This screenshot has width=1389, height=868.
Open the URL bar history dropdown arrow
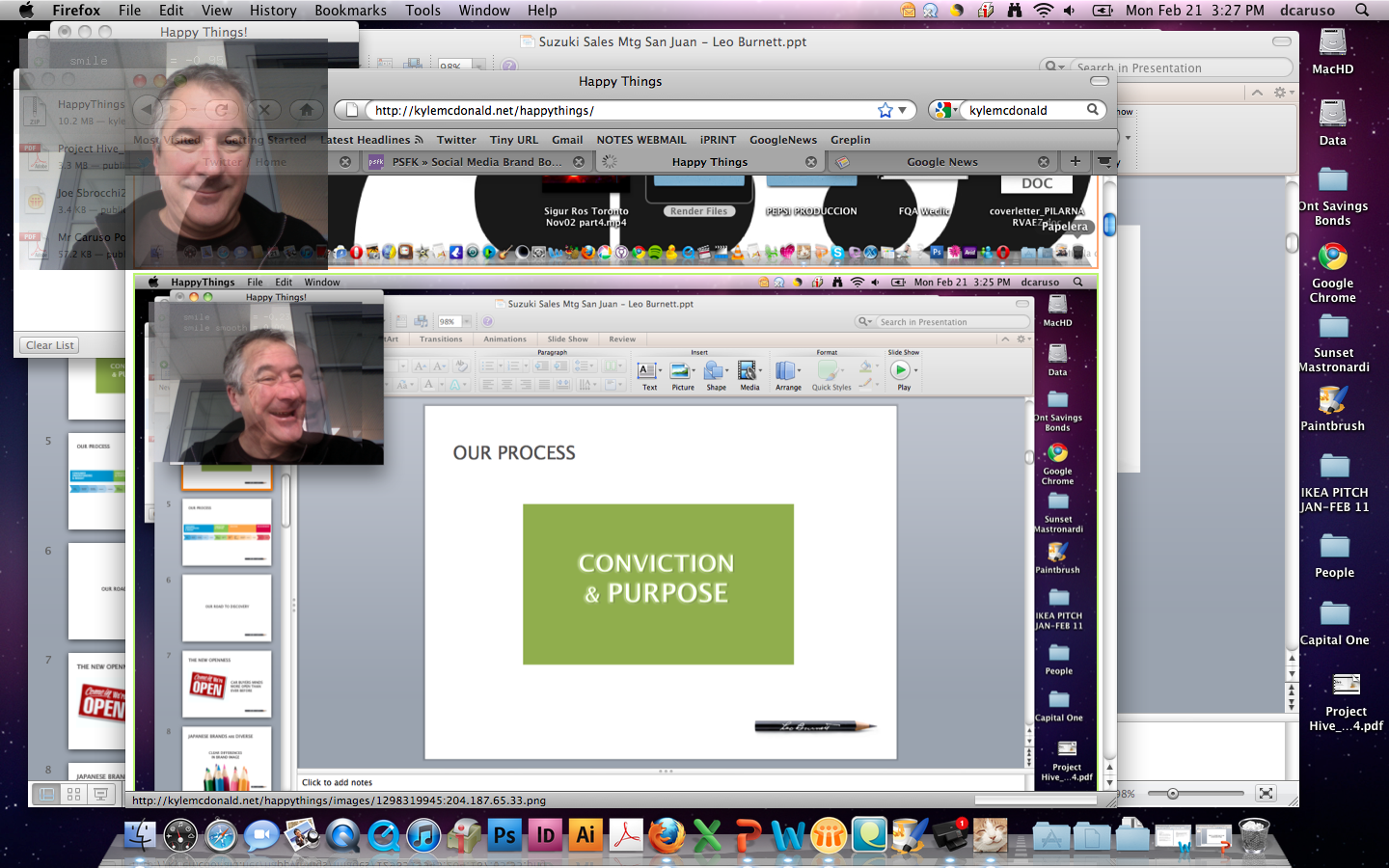903,110
